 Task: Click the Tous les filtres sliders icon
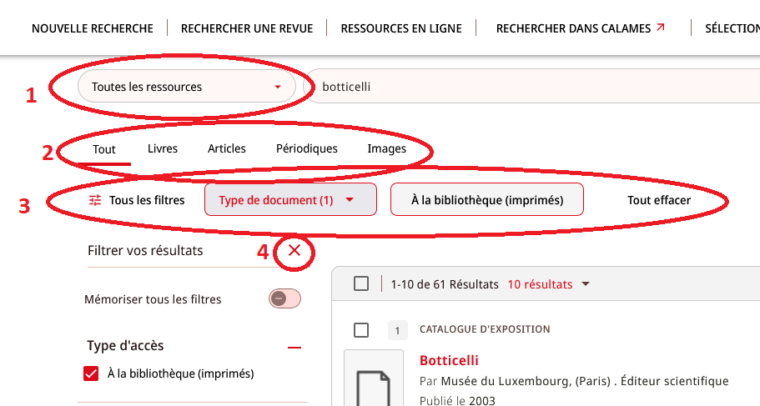(x=95, y=200)
